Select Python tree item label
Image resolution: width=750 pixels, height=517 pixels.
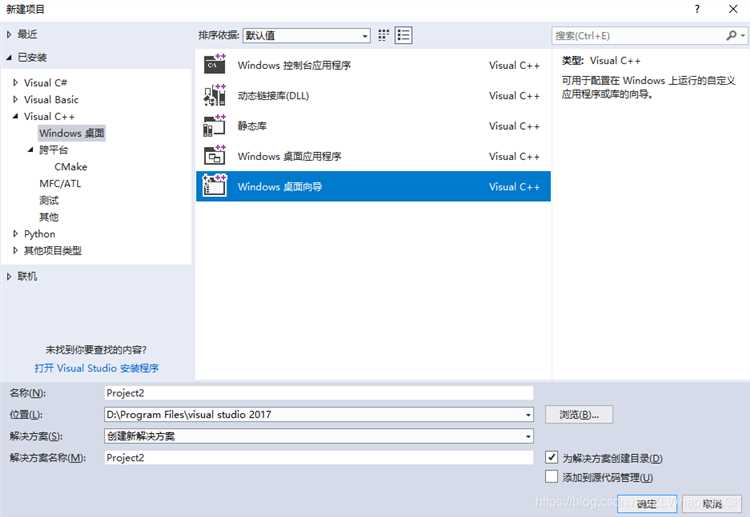(x=40, y=234)
